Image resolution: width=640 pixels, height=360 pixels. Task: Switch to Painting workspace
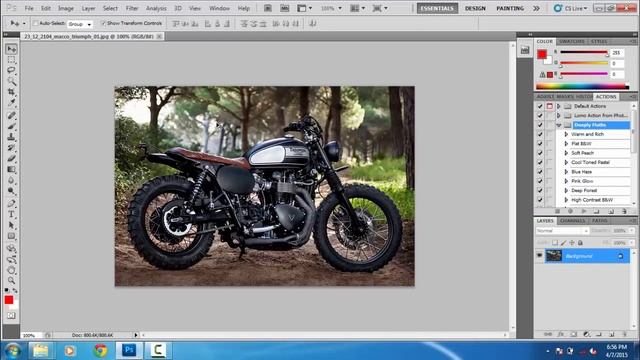click(510, 8)
